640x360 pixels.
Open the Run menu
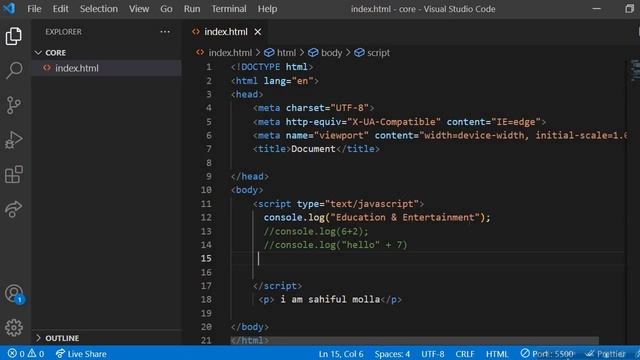[x=192, y=9]
